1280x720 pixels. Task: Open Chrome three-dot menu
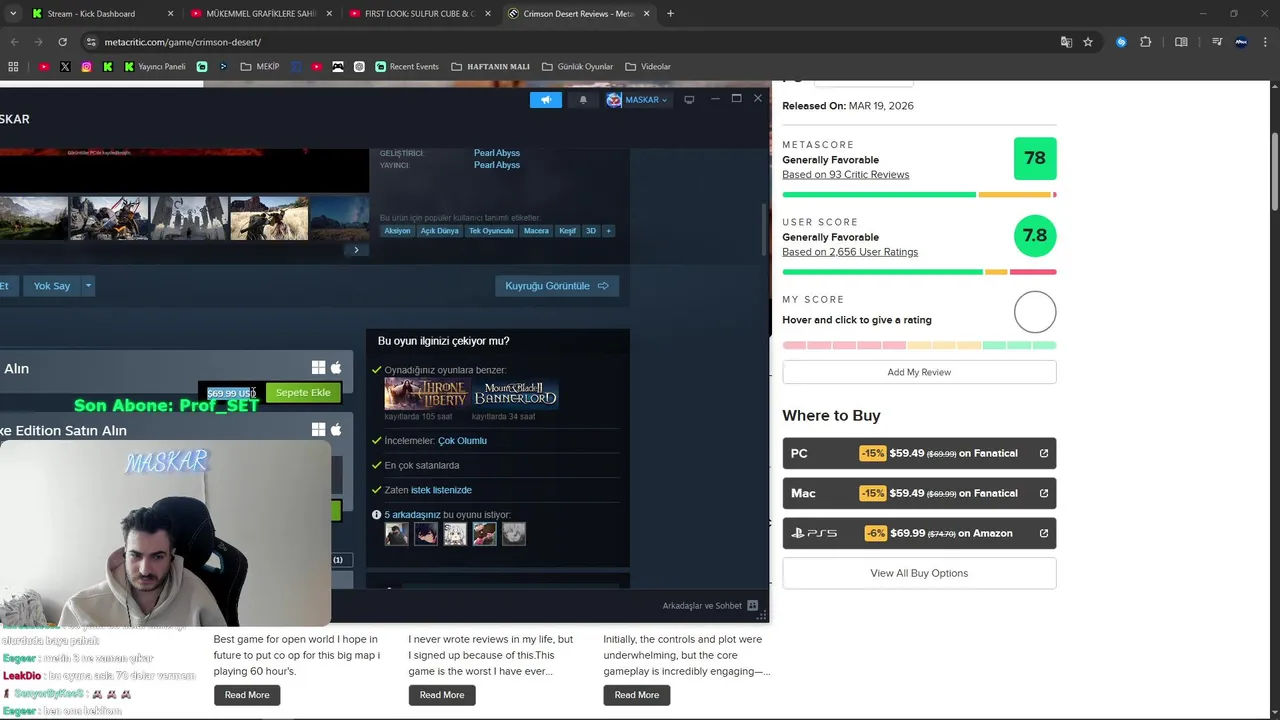click(x=1266, y=42)
